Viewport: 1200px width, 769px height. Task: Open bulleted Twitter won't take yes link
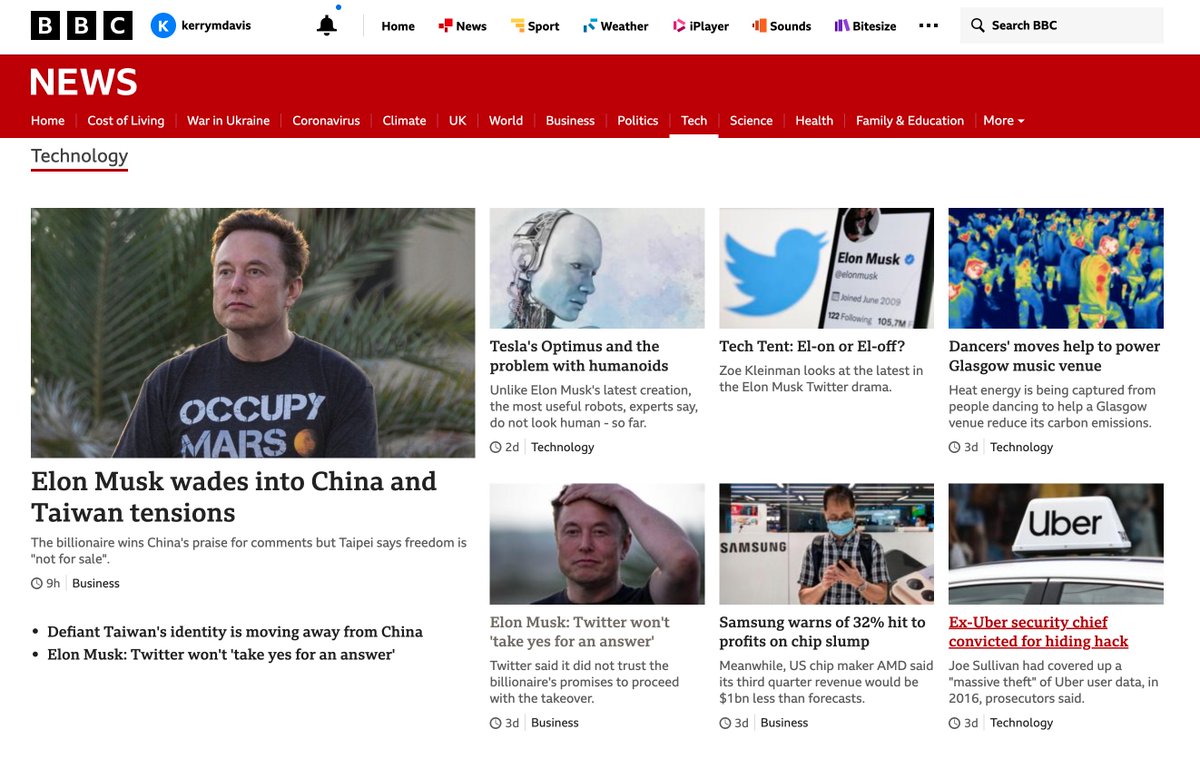(x=221, y=655)
